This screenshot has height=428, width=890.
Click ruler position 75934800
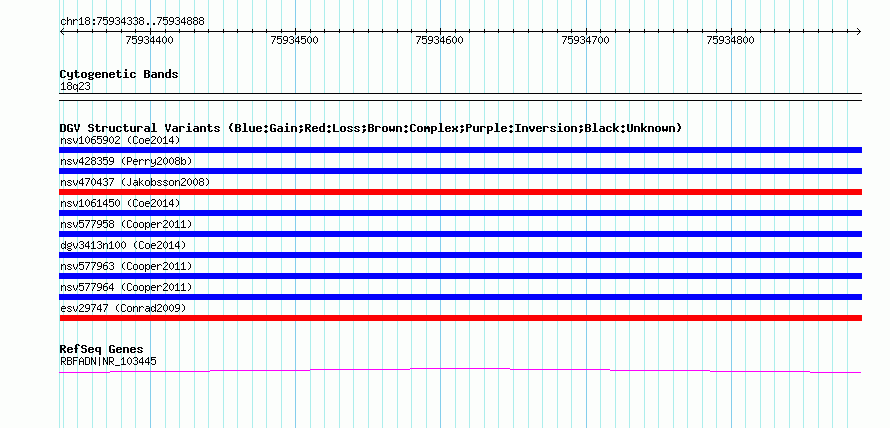click(x=731, y=40)
